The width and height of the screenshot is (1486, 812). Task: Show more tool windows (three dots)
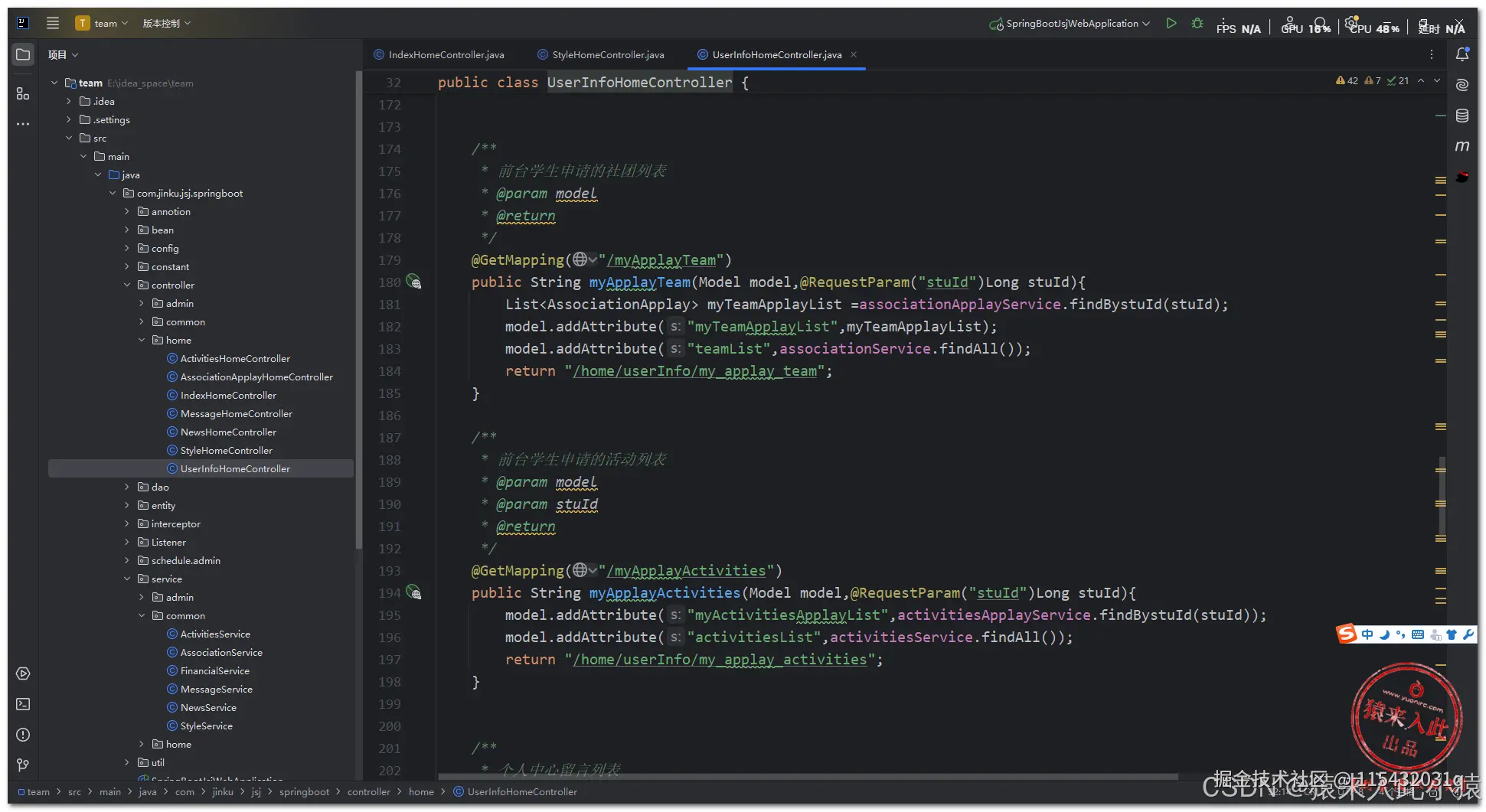[x=23, y=123]
